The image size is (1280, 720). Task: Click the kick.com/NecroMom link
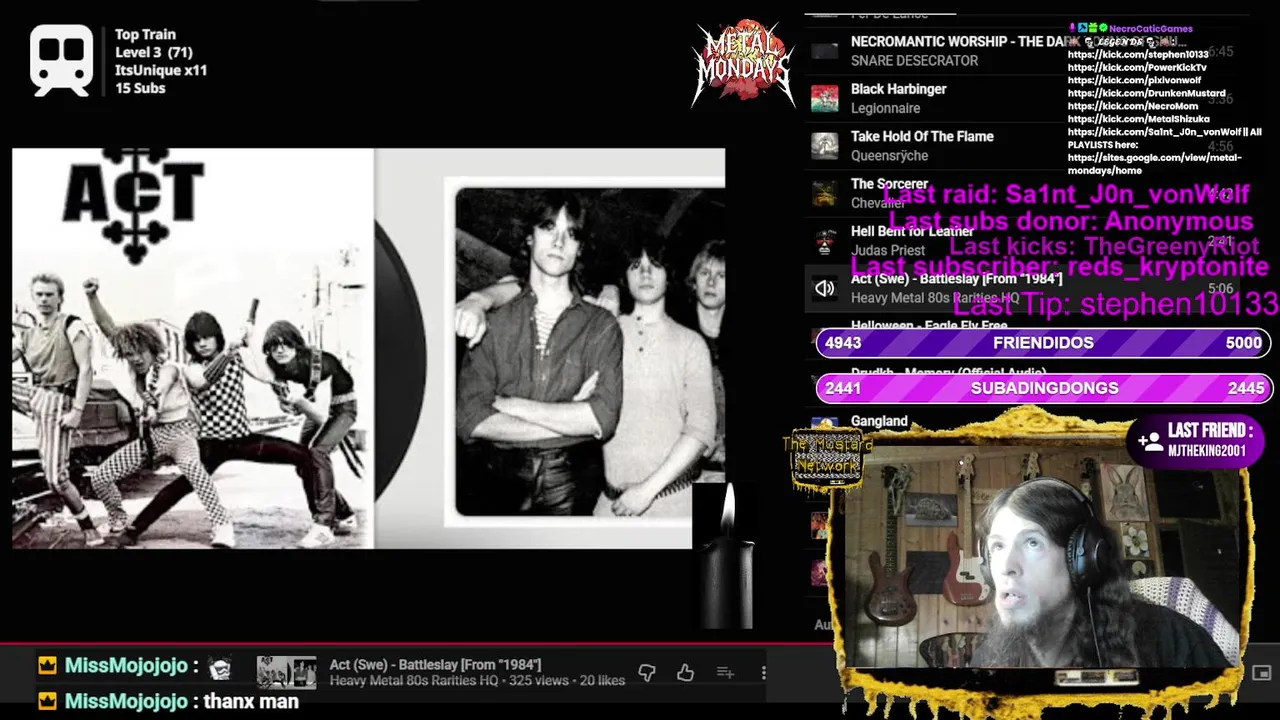[x=1132, y=106]
